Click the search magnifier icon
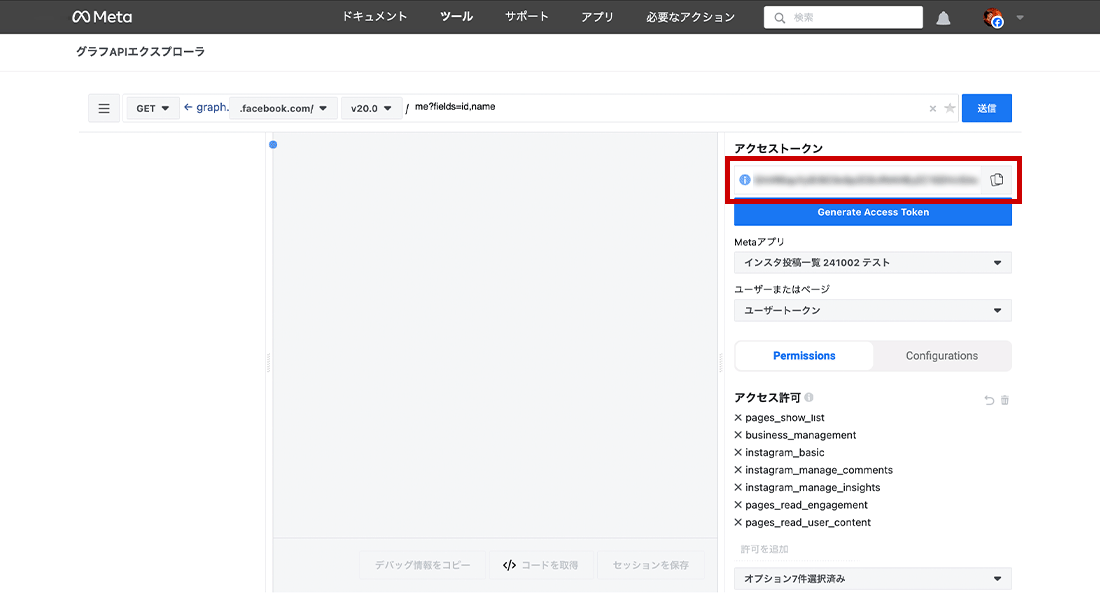This screenshot has width=1100, height=600. pyautogui.click(x=779, y=18)
